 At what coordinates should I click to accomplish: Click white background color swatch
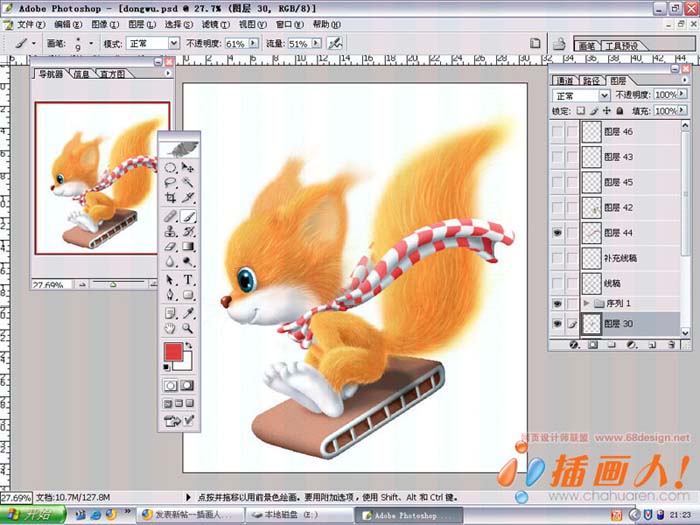tap(187, 365)
